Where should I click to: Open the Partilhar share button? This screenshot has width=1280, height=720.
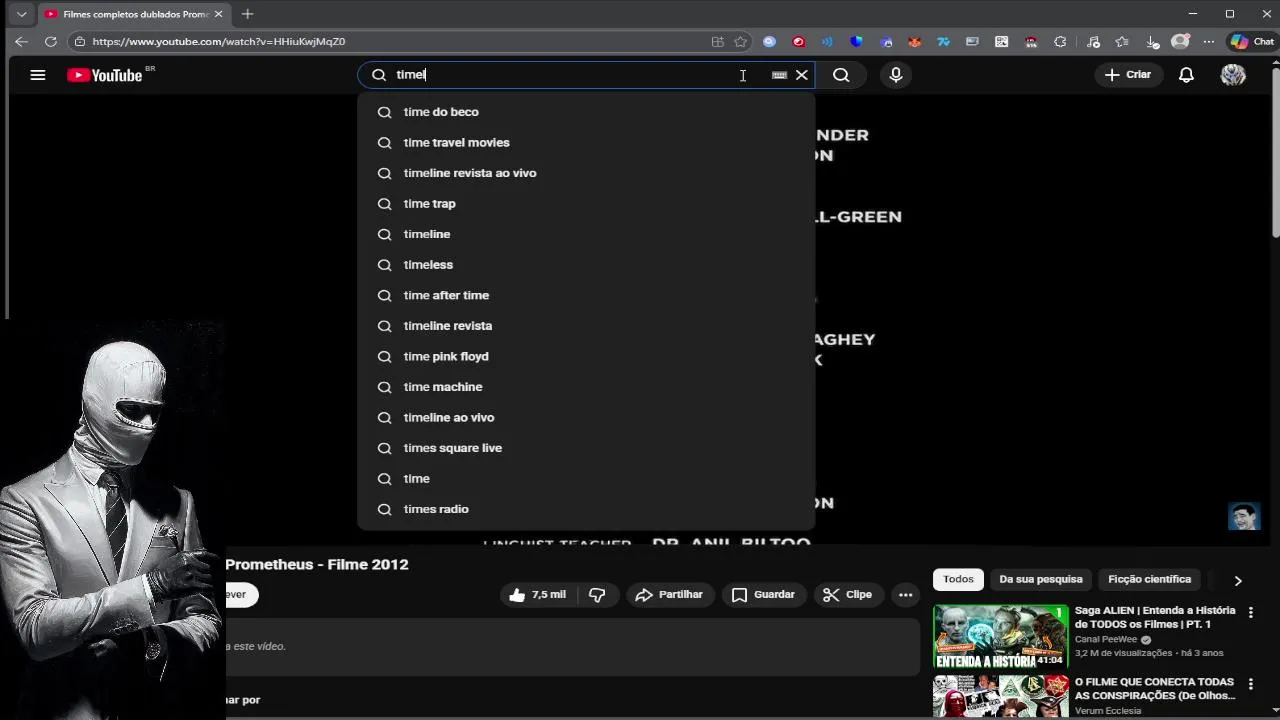pos(670,595)
